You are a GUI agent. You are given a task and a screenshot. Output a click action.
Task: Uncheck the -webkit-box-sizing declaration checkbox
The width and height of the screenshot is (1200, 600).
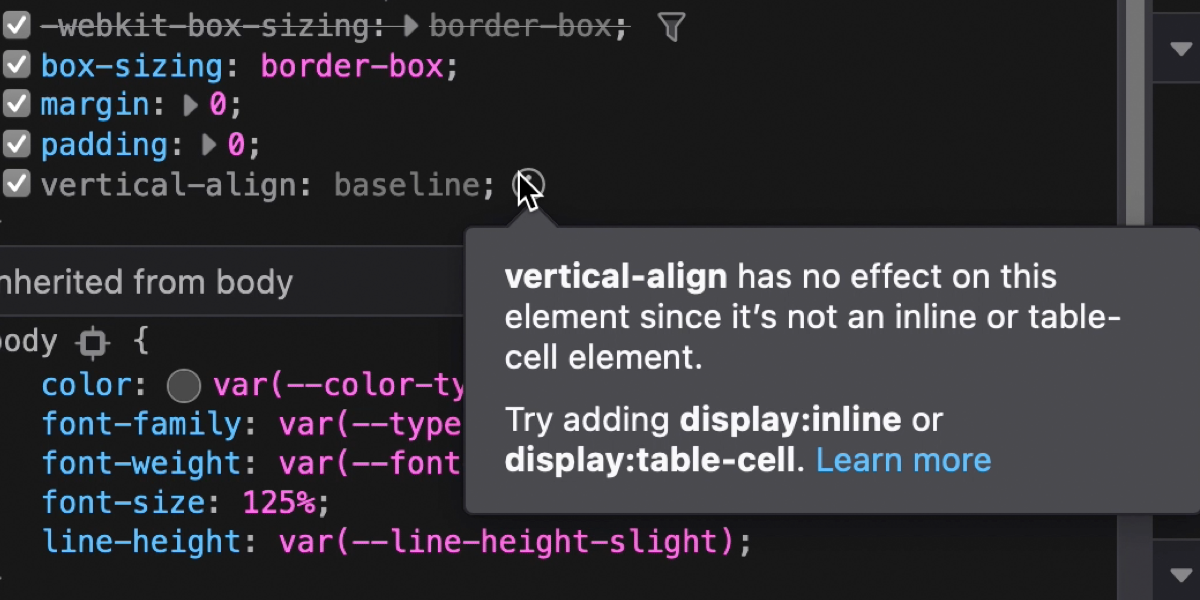point(17,27)
